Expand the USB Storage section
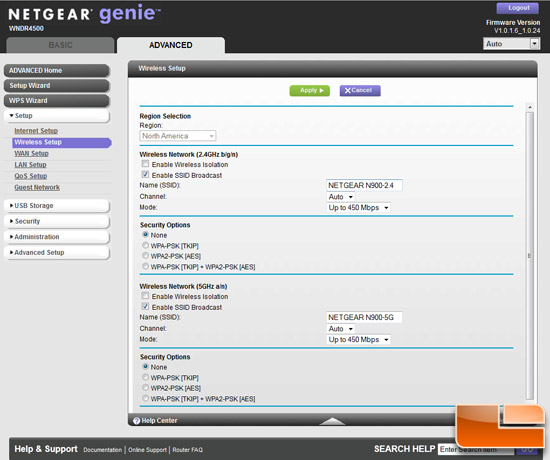Image resolution: width=550 pixels, height=460 pixels. (57, 206)
